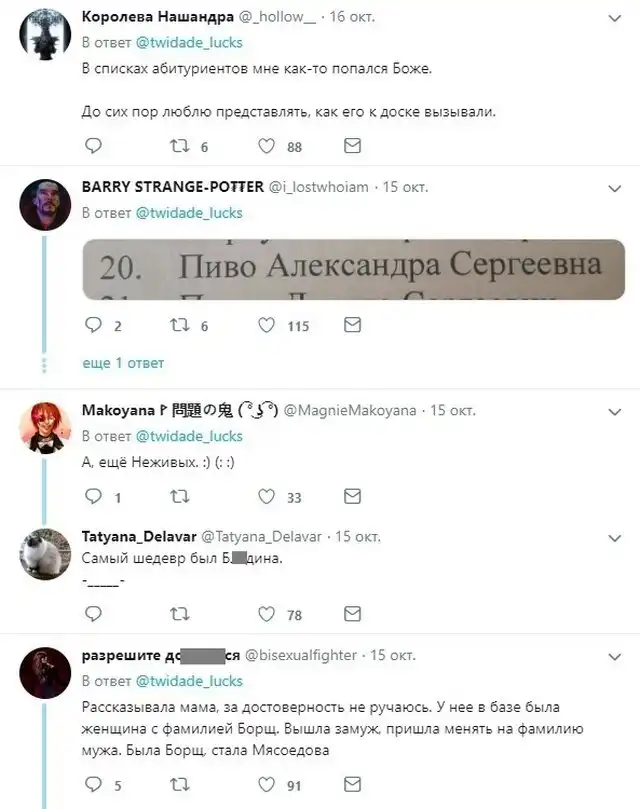Retweet the tweet by @_hollow__
This screenshot has height=809, width=640.
(x=180, y=146)
